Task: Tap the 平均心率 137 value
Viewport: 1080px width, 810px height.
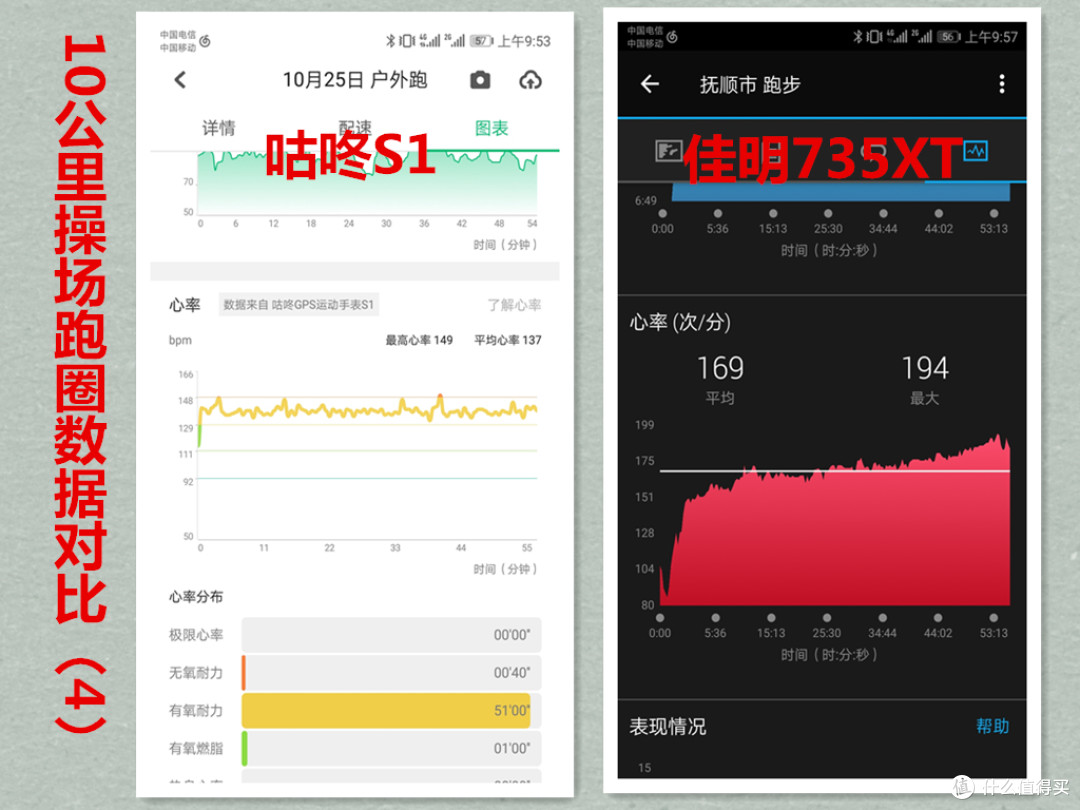Action: (508, 340)
